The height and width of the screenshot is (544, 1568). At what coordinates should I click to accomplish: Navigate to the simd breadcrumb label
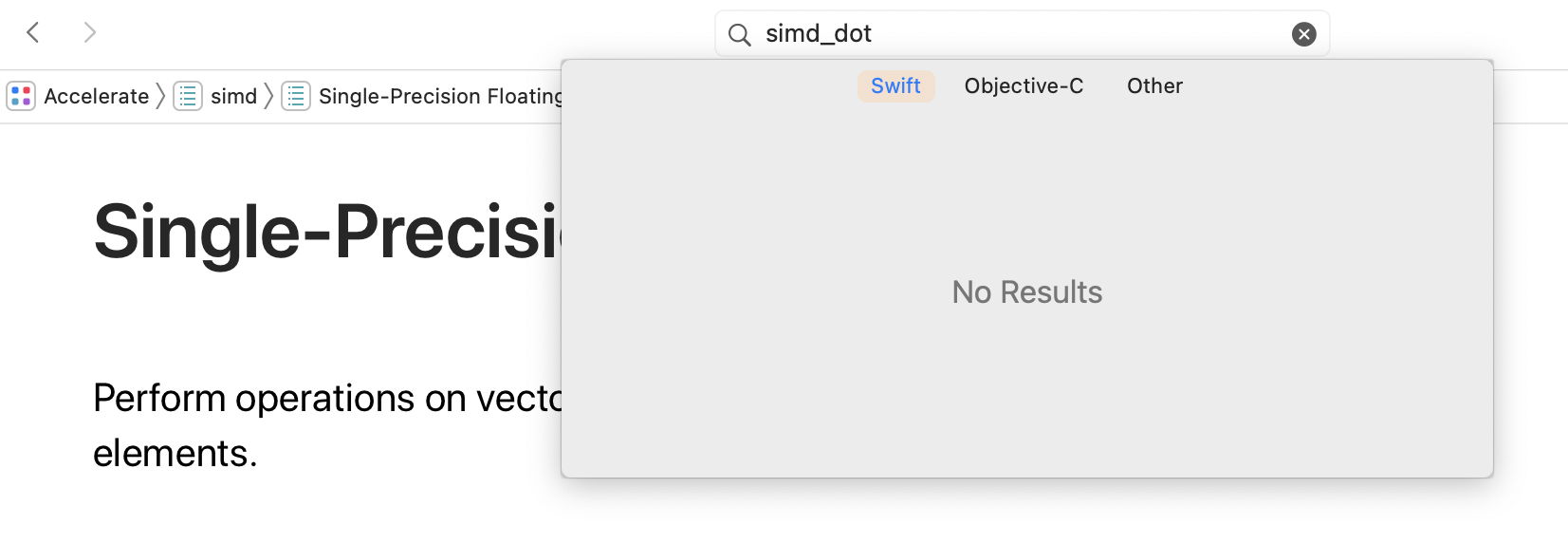[233, 96]
